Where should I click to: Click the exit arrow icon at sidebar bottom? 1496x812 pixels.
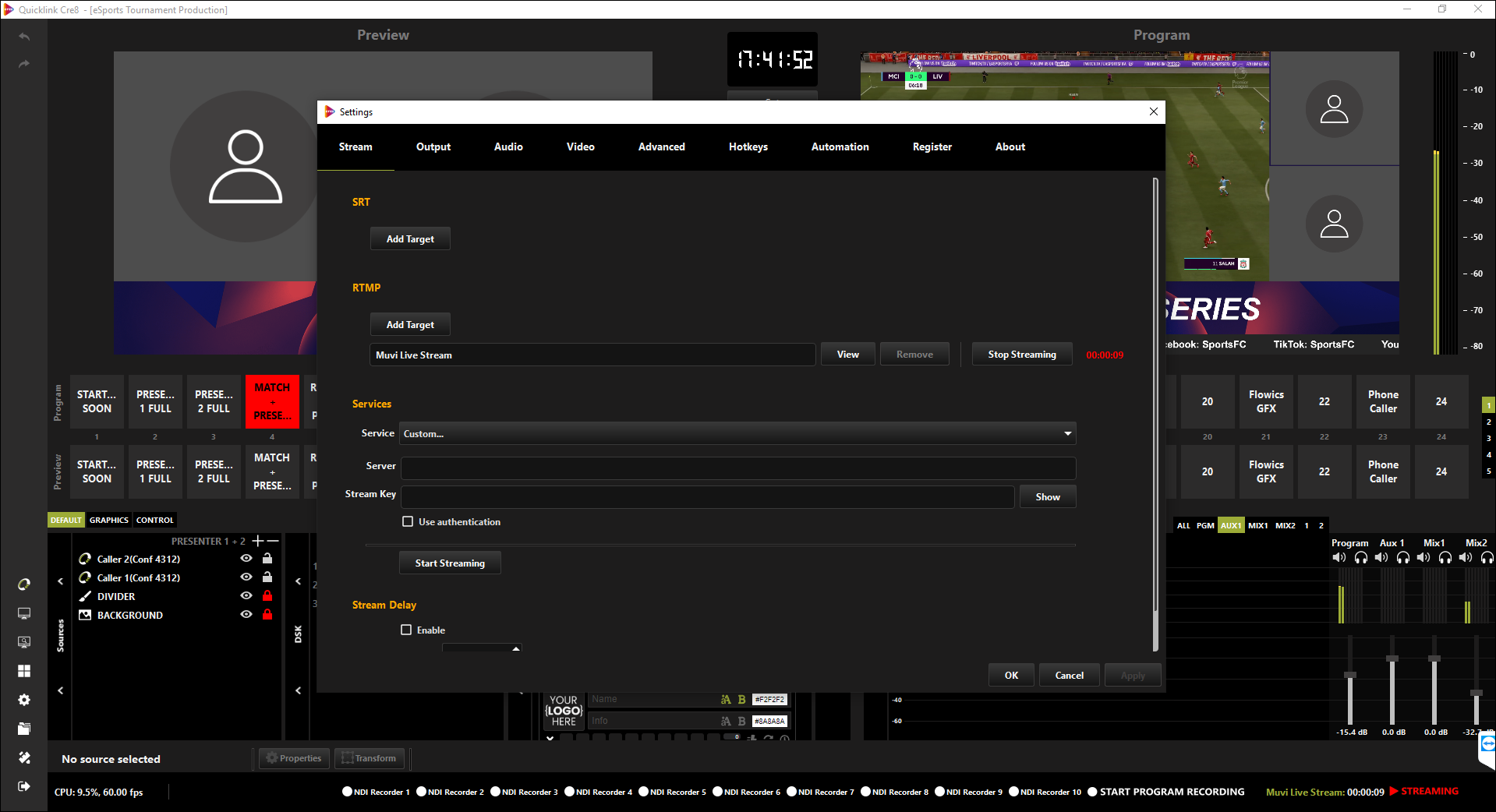pyautogui.click(x=24, y=786)
